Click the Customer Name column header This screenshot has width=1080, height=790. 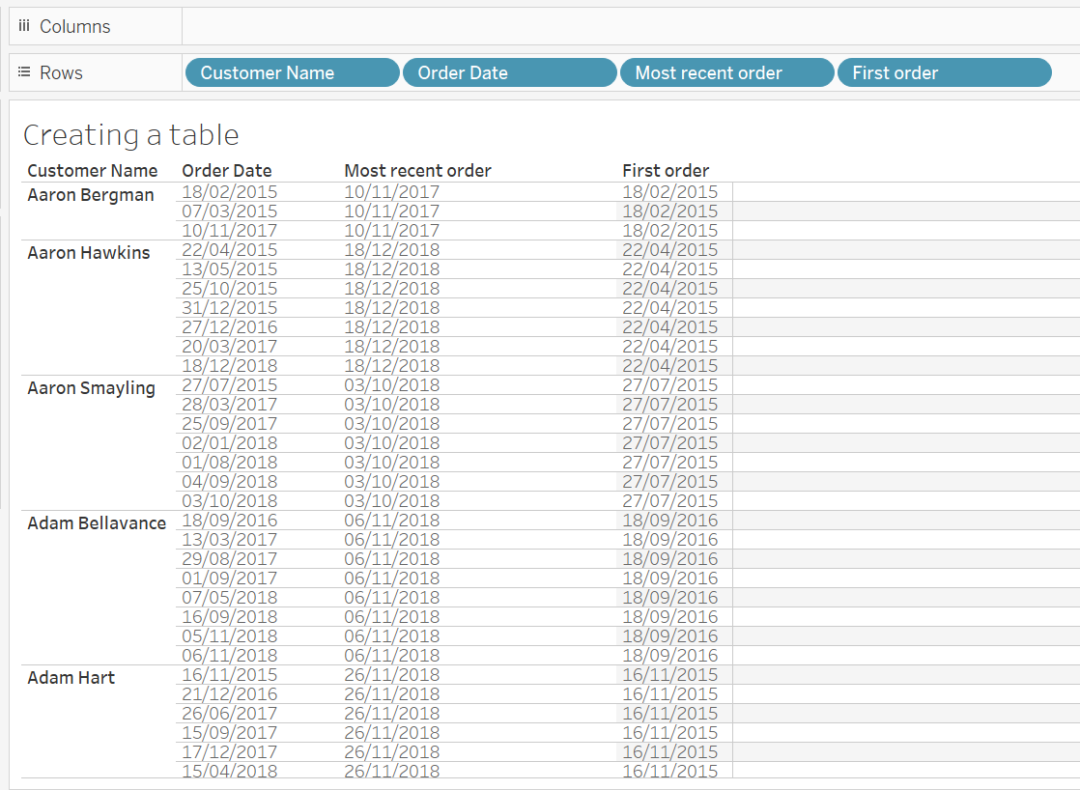point(92,170)
